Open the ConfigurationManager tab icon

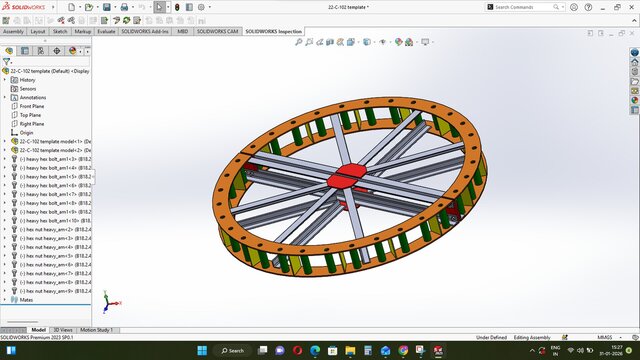(x=41, y=51)
